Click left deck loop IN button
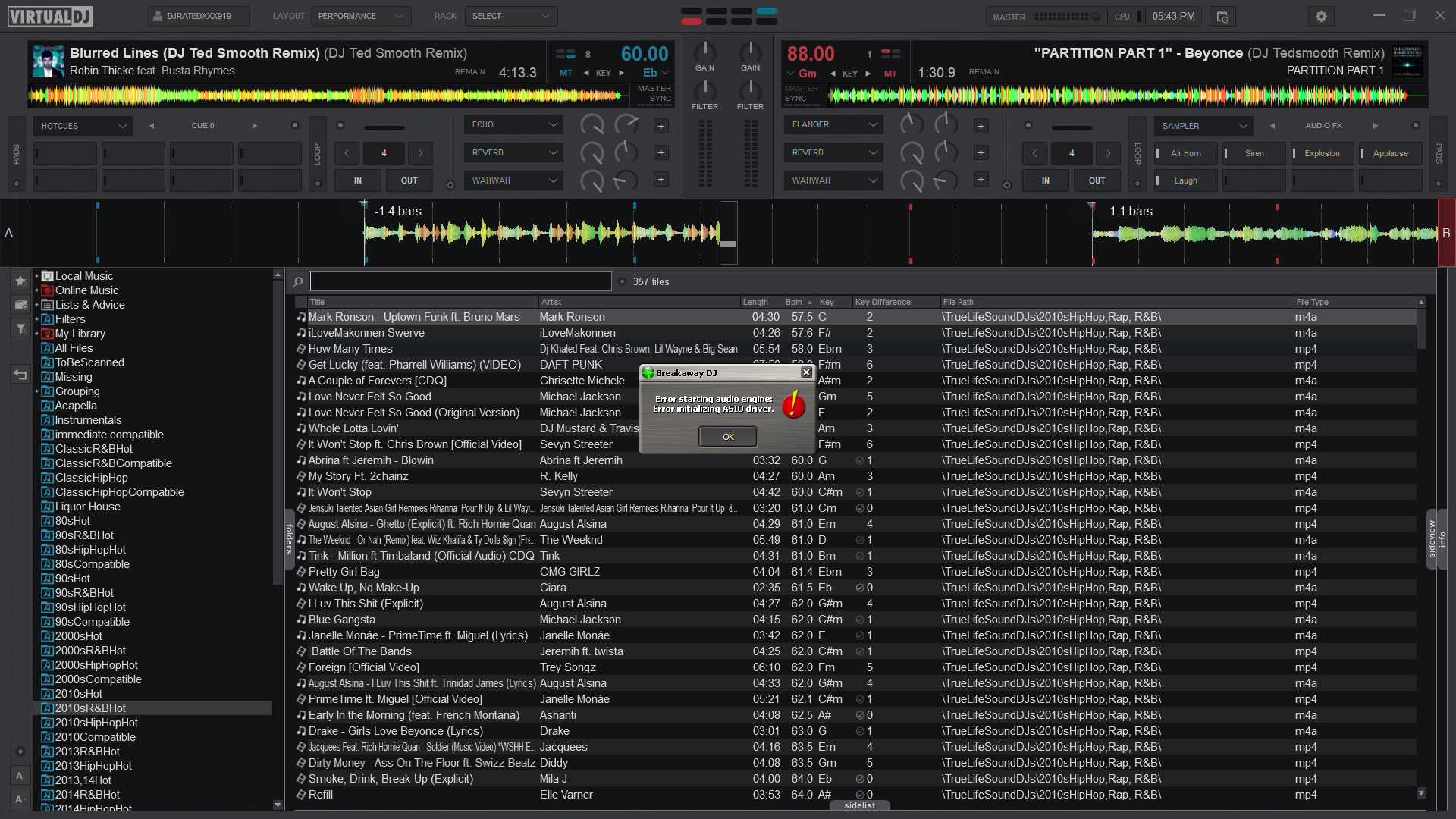Viewport: 1456px width, 819px height. click(358, 180)
